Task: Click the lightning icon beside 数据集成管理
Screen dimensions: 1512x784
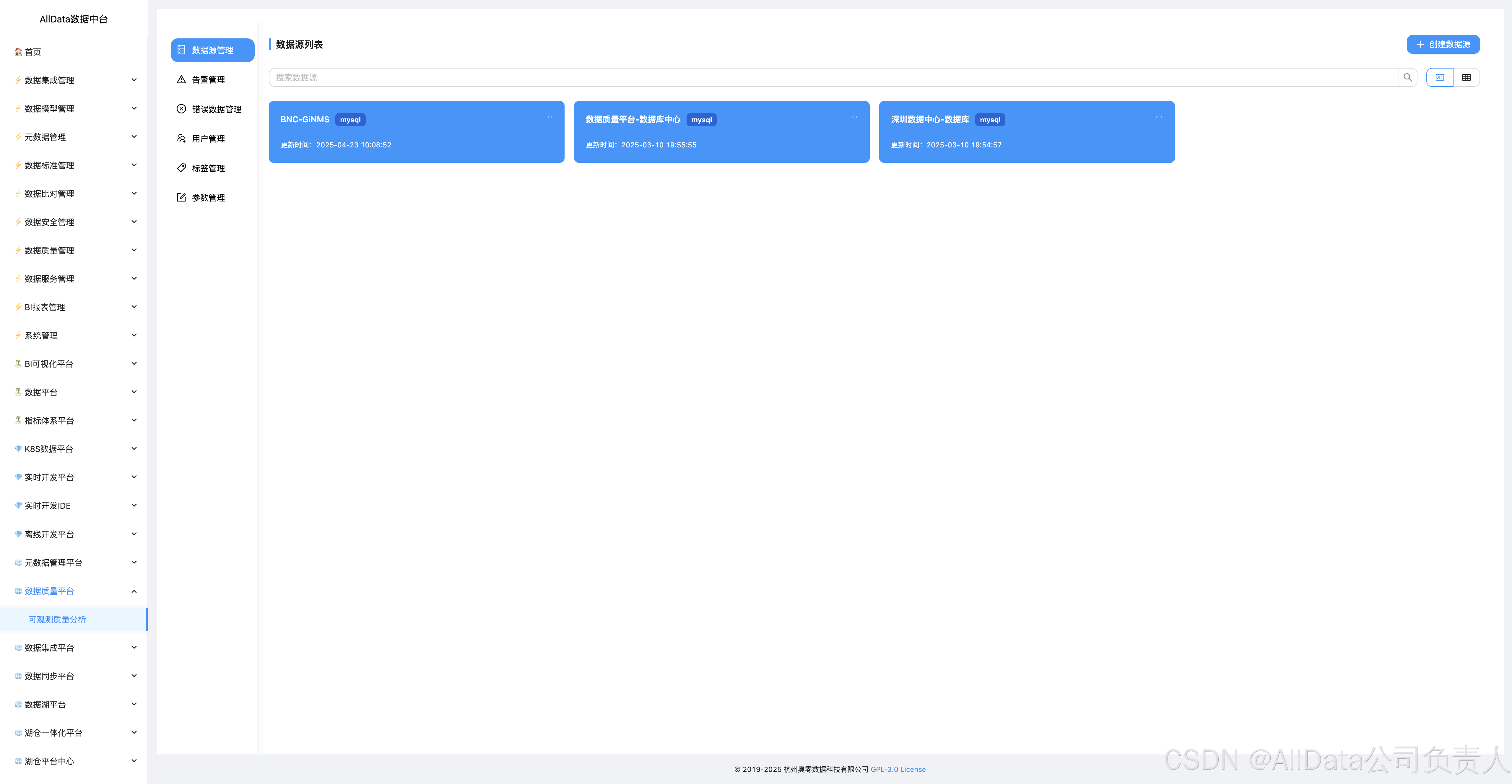Action: tap(18, 80)
